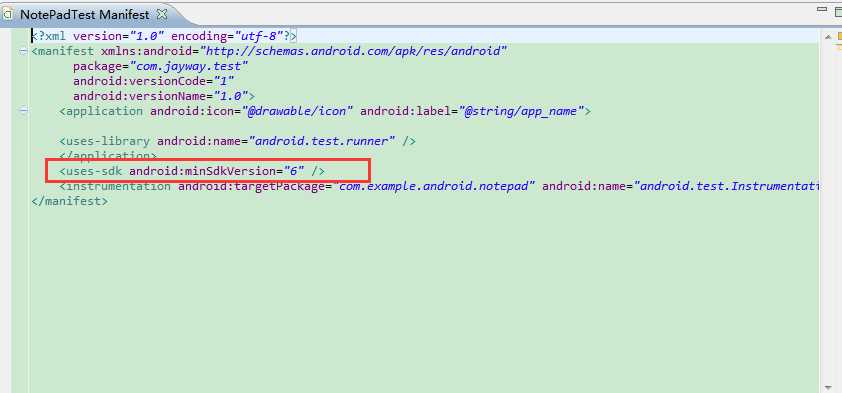Viewport: 842px width, 393px height.
Task: Click scroll-down arrow of vertical scrollbar
Action: click(828, 387)
